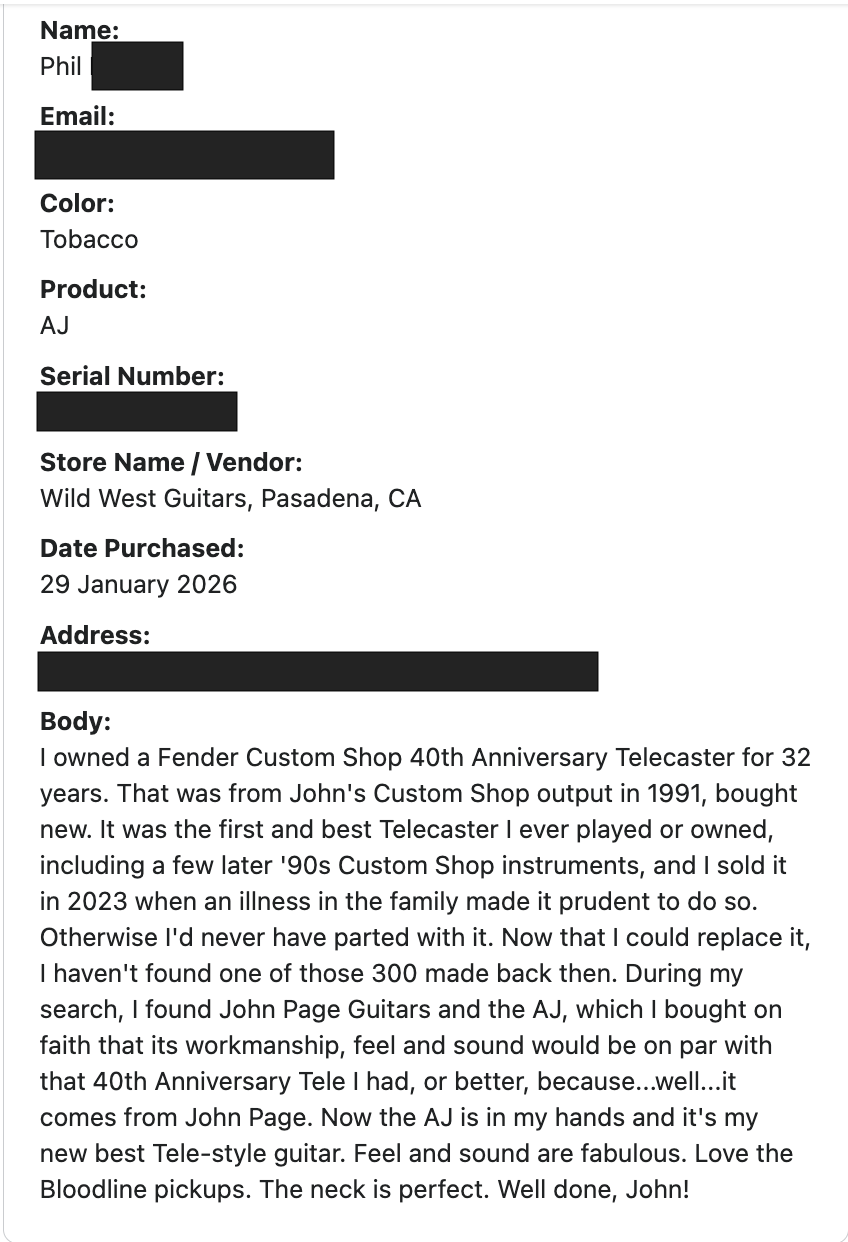Select the Tobacco color value
Viewport: 848px width, 1242px height.
pos(89,240)
